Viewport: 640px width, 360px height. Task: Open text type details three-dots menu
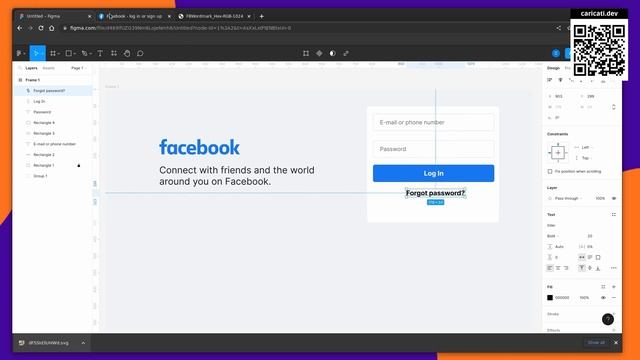tap(613, 268)
